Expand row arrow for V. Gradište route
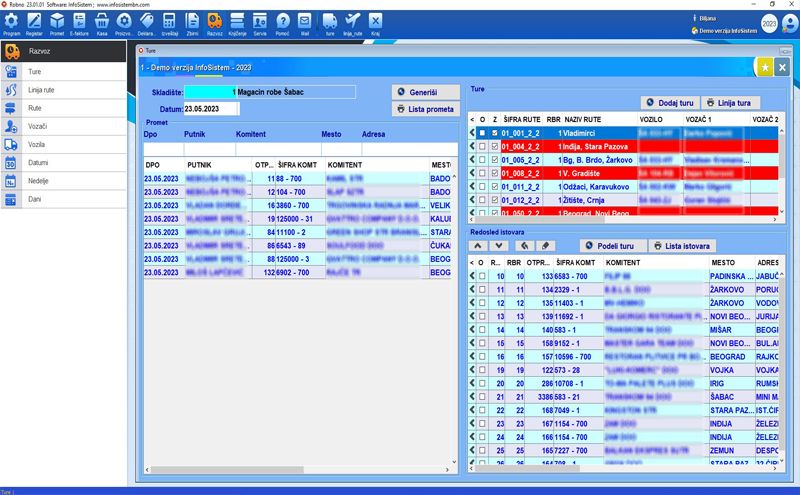This screenshot has width=800, height=495. (x=472, y=172)
